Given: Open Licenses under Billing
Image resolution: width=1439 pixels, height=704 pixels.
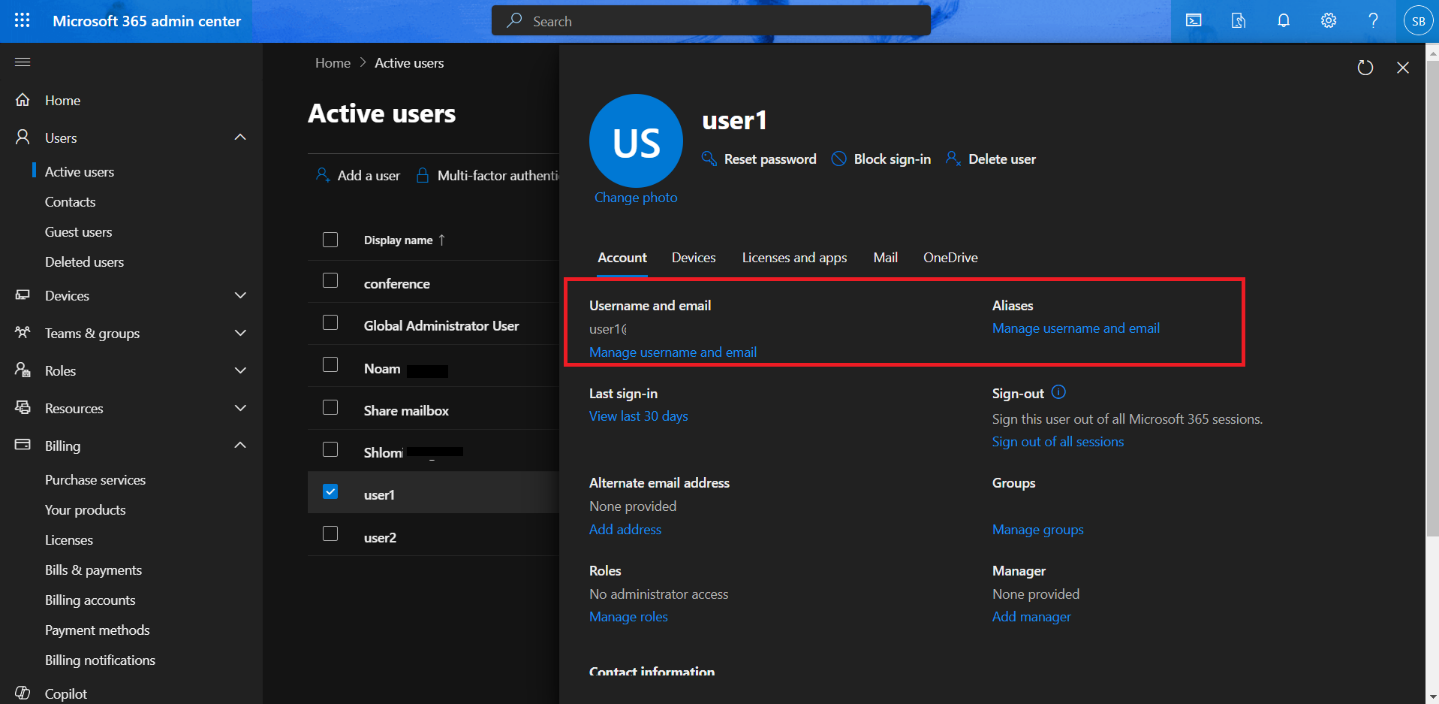Looking at the screenshot, I should [x=69, y=540].
